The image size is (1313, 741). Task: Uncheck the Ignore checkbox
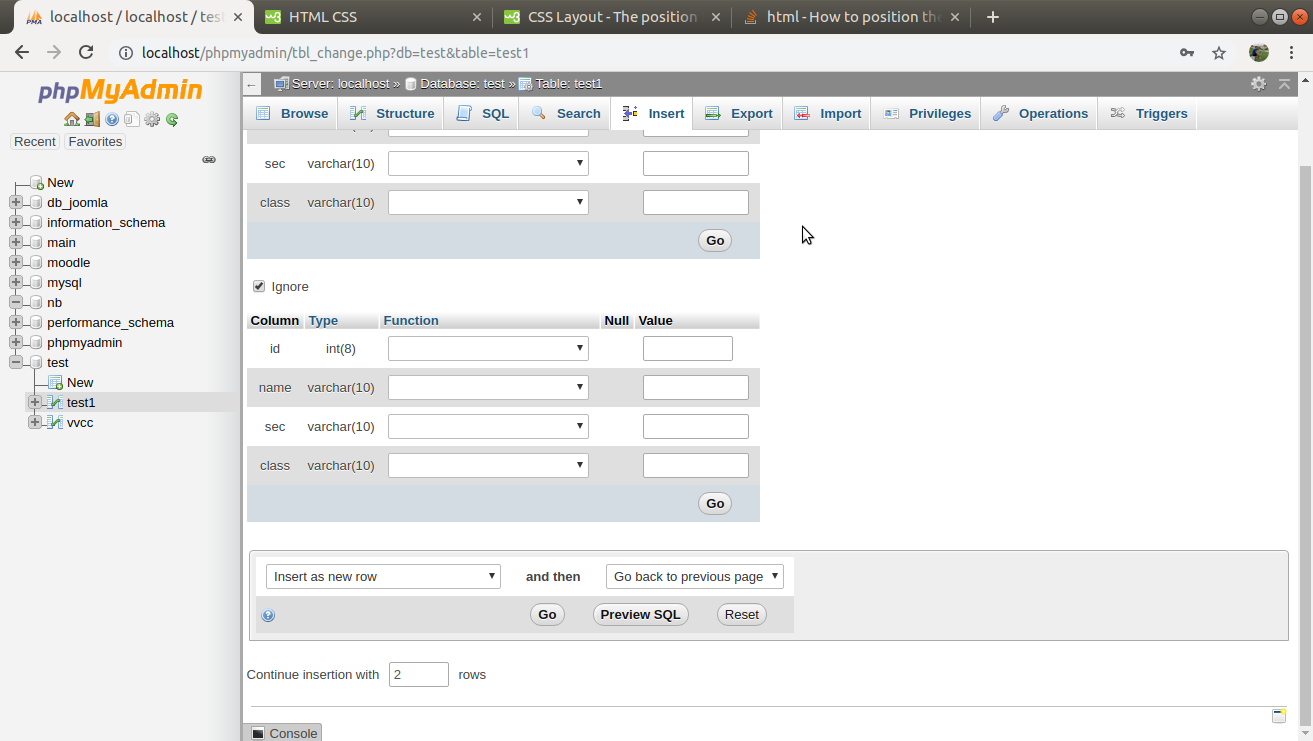click(x=259, y=286)
